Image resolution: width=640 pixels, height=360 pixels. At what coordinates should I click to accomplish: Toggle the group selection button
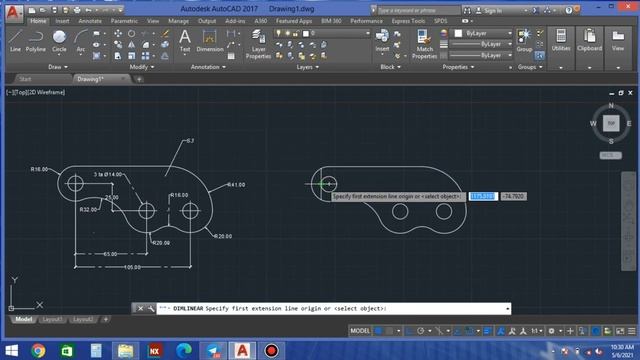click(539, 56)
